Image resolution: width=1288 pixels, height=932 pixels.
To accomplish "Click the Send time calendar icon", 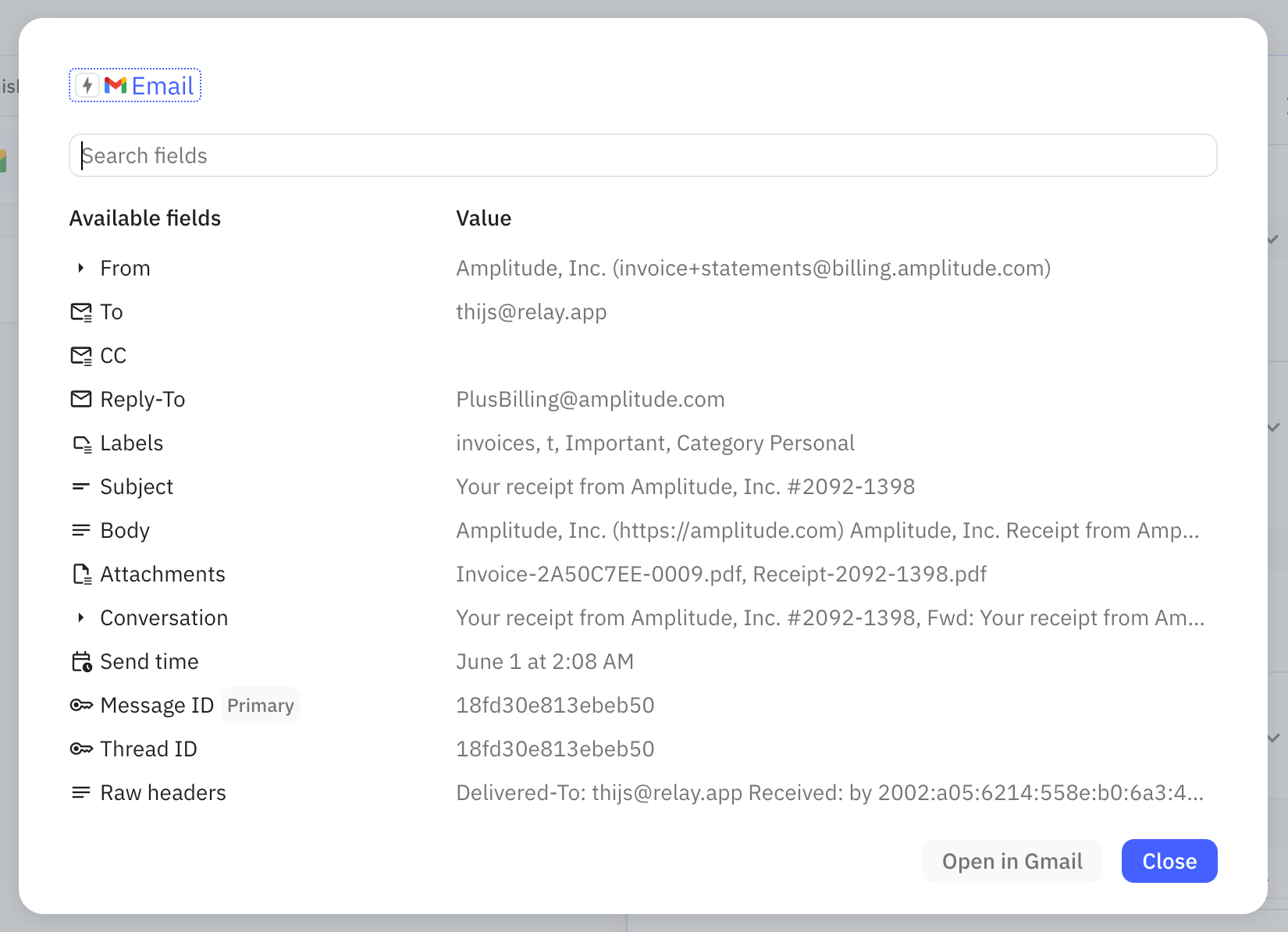I will point(81,662).
